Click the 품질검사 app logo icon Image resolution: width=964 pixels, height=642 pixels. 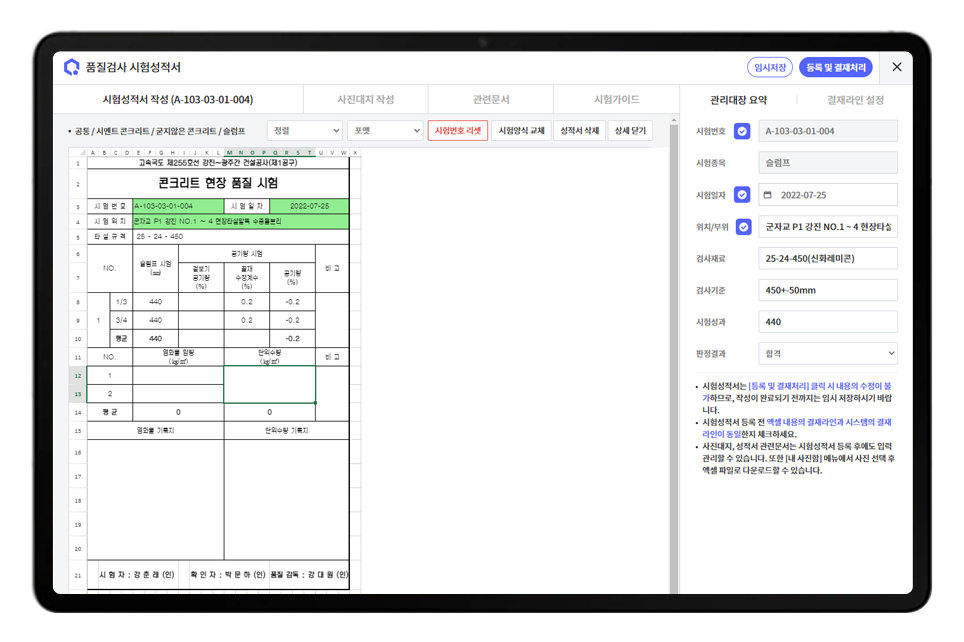click(x=71, y=67)
